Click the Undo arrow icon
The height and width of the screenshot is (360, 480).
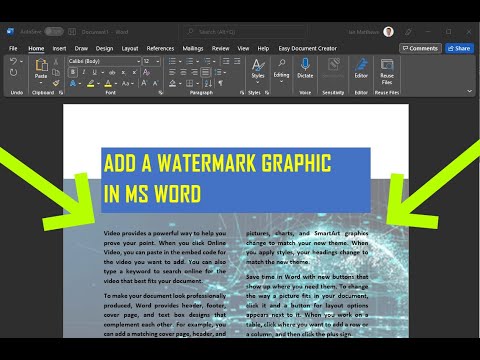pos(13,61)
